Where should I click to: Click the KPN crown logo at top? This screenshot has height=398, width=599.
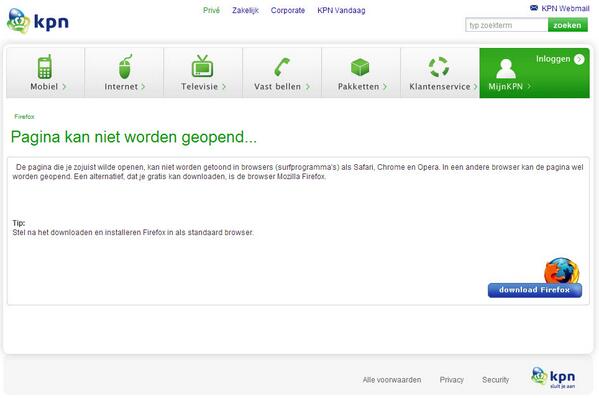pos(38,21)
